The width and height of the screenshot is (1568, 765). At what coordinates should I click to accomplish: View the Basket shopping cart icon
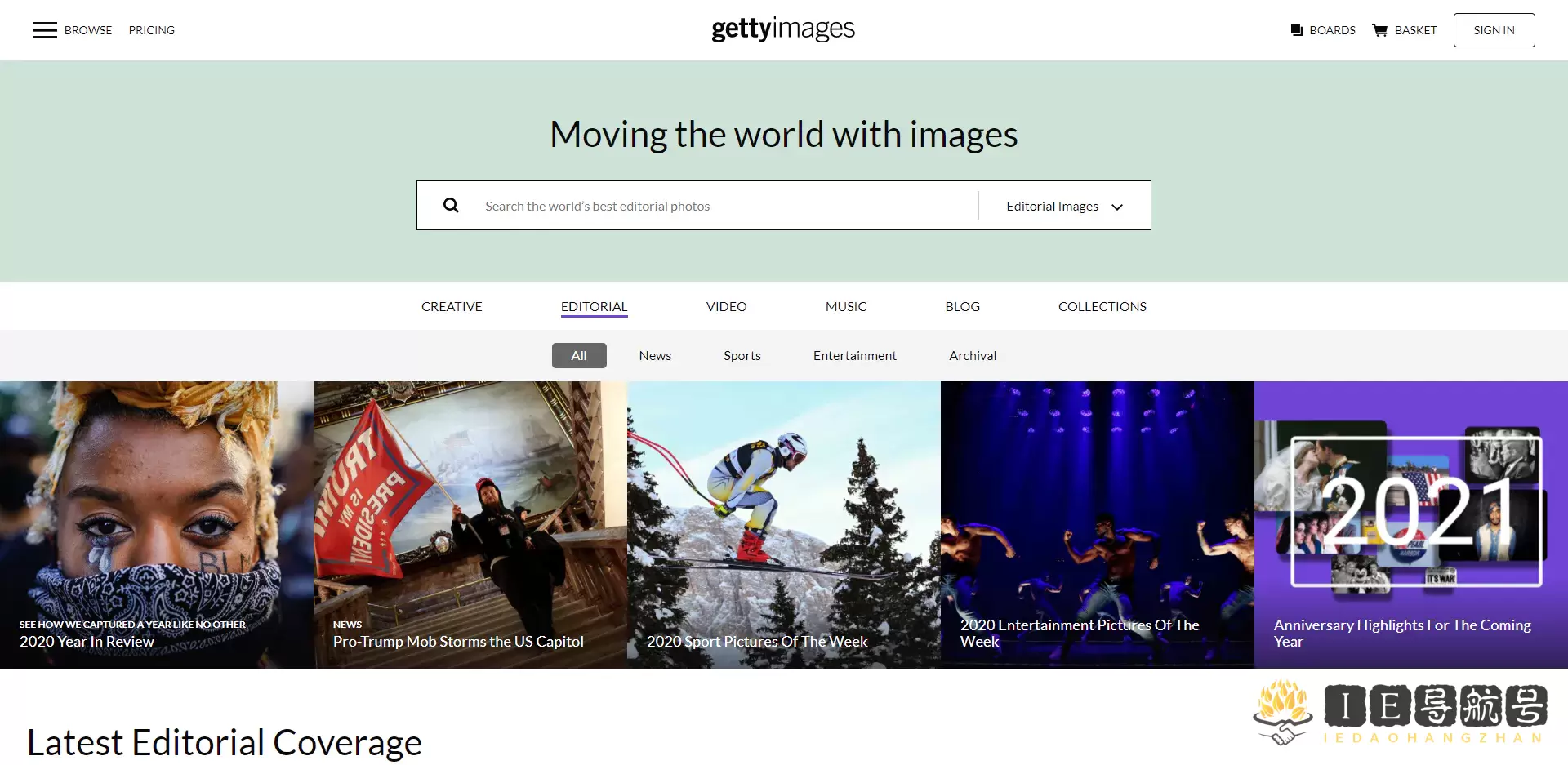[1380, 30]
